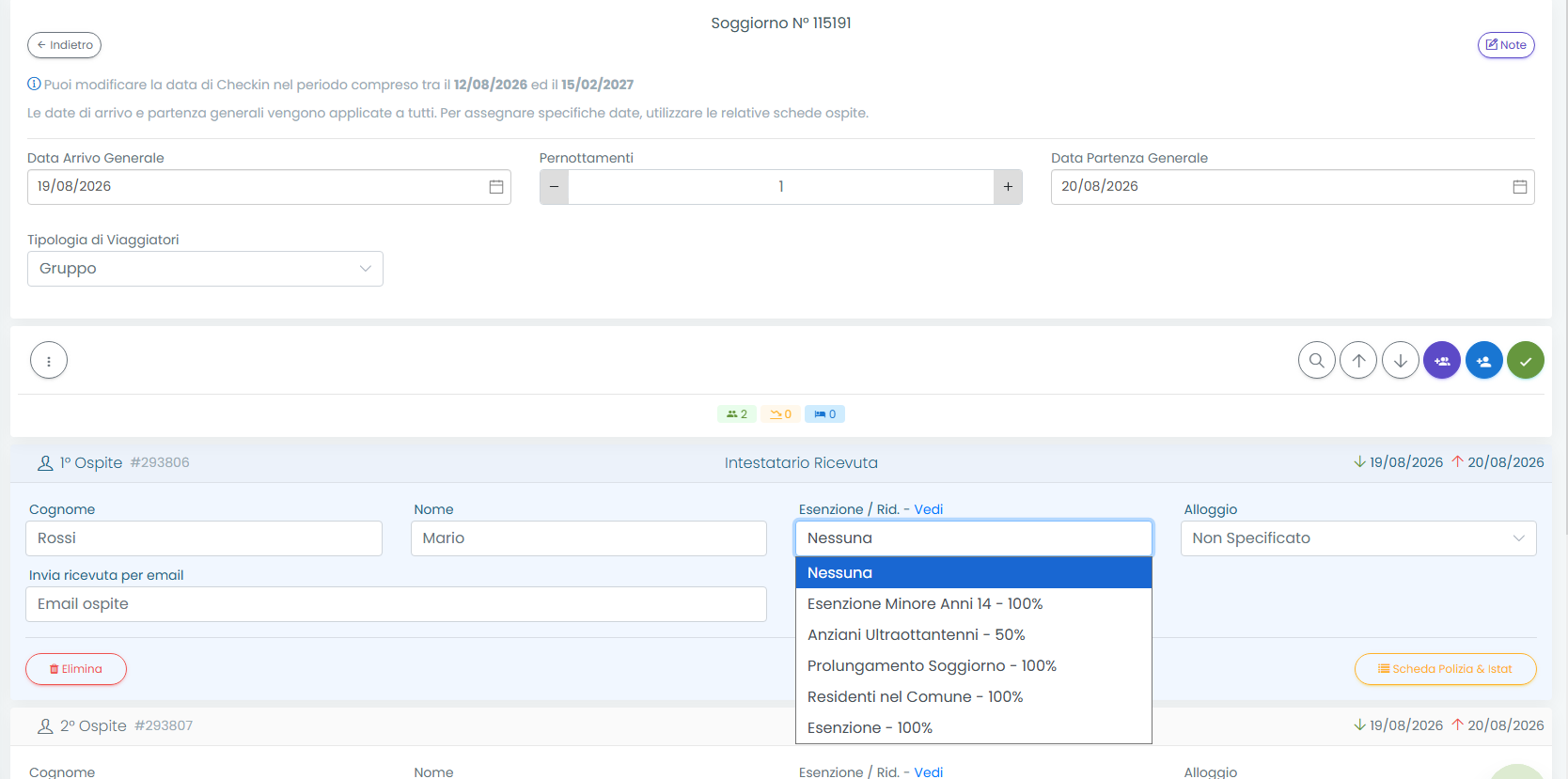
Task: Open the three-dot options menu
Action: pyautogui.click(x=49, y=360)
